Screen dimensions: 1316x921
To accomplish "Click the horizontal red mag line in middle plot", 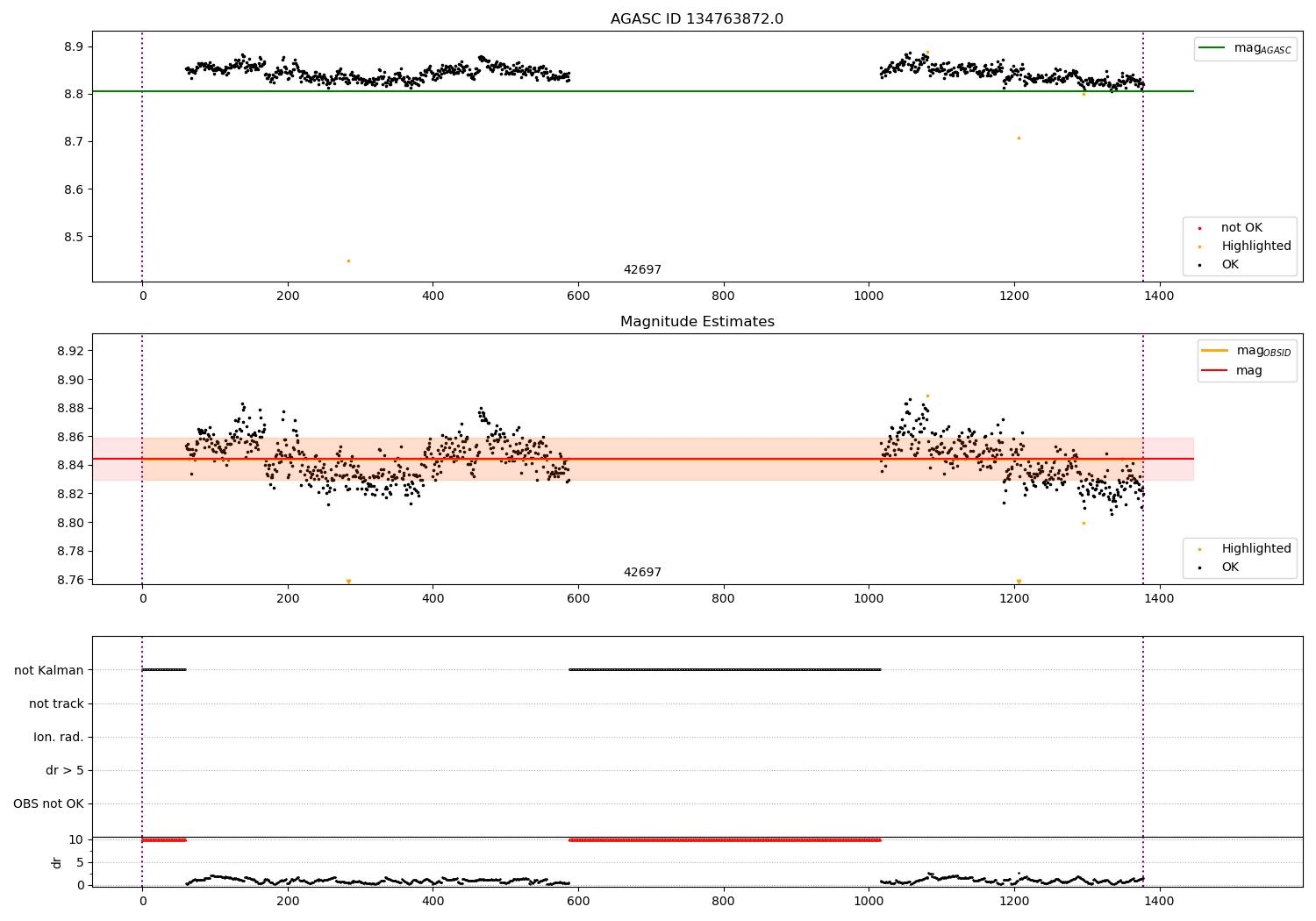I will coord(643,459).
